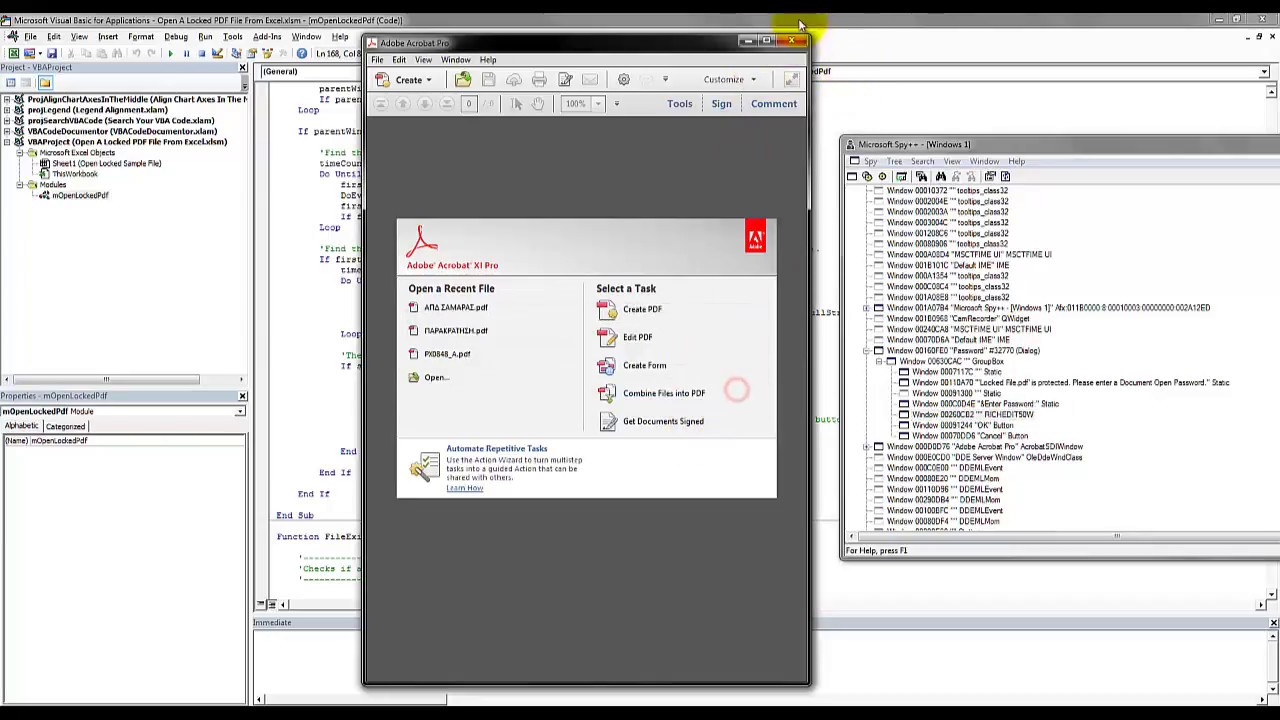
Task: Toggle Design Mode icon in VBA toolbar
Action: pyautogui.click(x=217, y=53)
